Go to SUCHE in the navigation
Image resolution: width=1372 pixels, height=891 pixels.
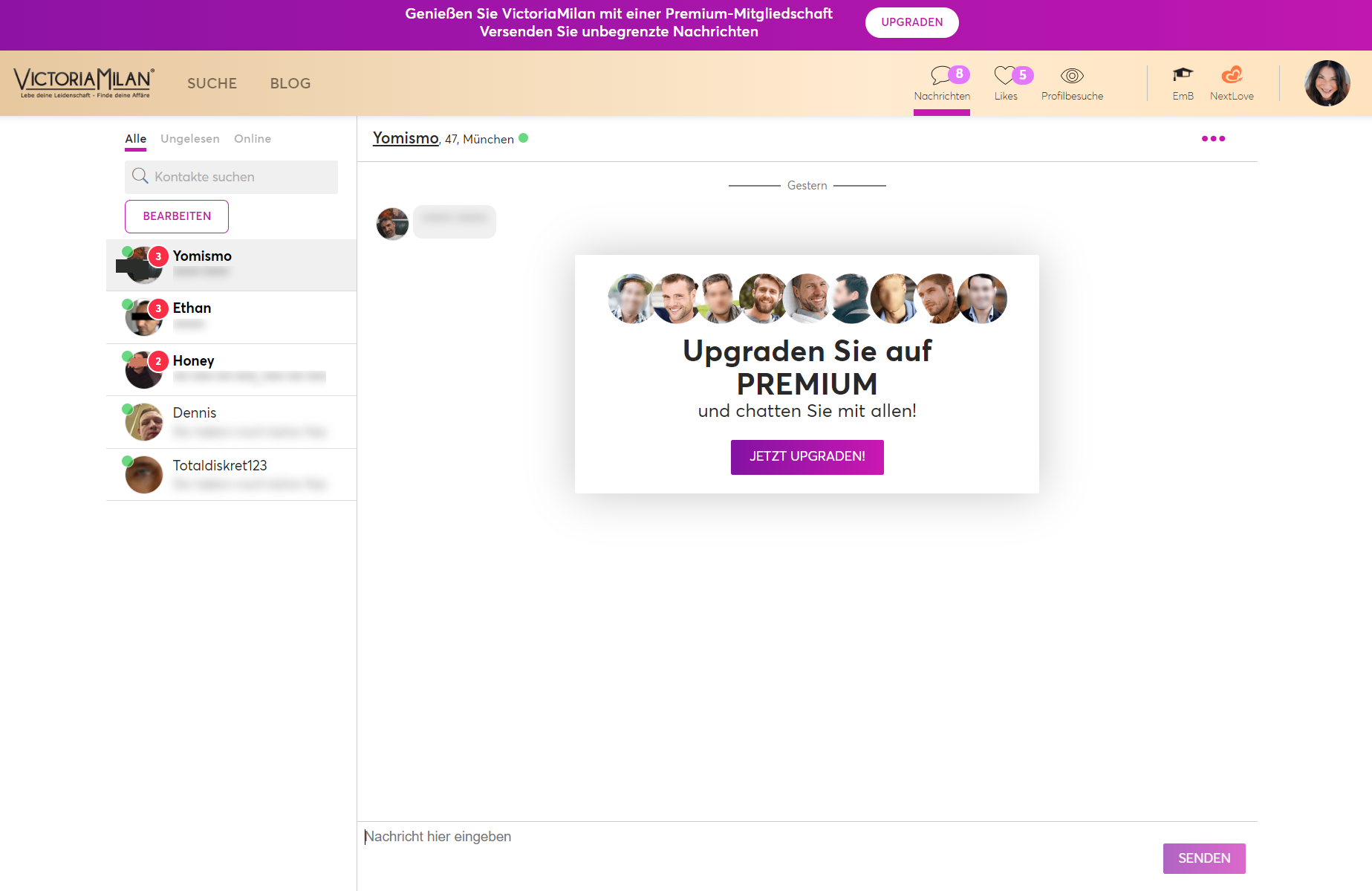[212, 83]
